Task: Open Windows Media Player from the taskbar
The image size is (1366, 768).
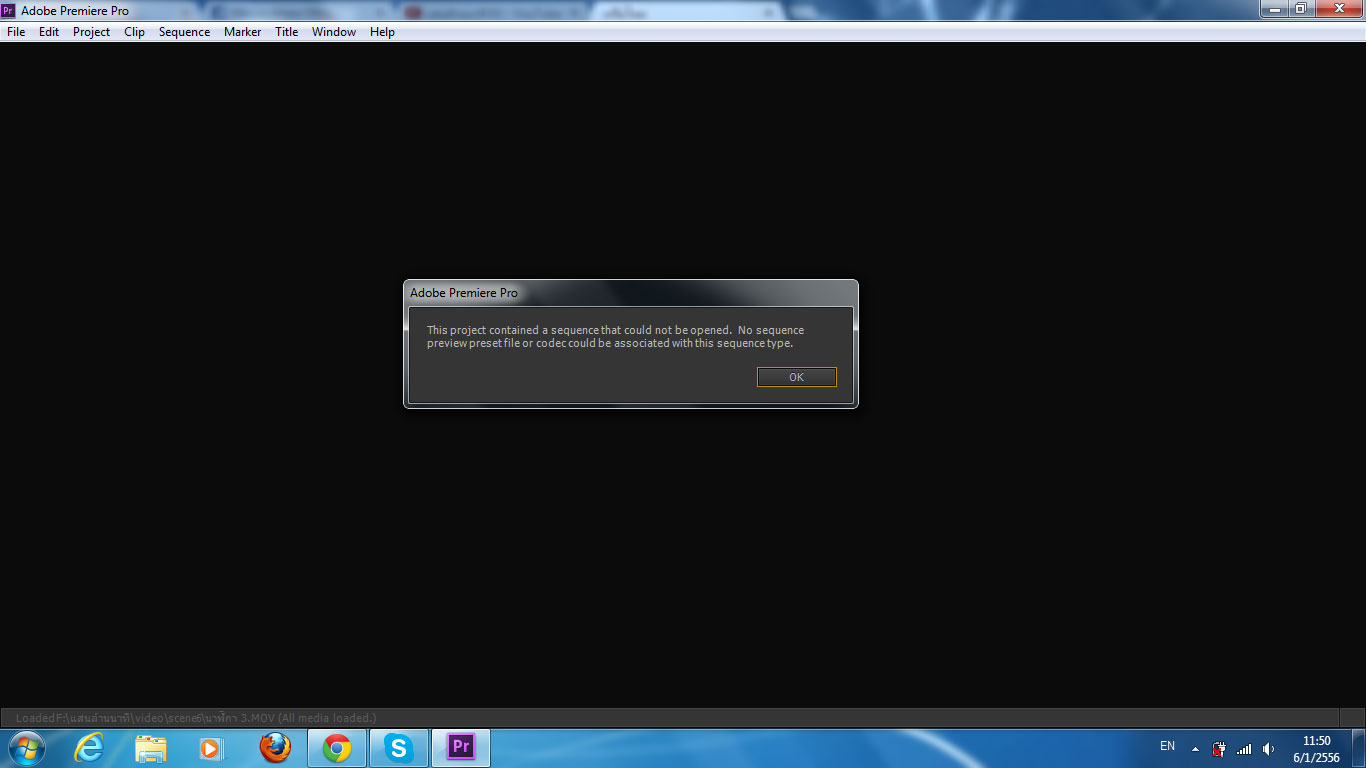Action: coord(212,748)
